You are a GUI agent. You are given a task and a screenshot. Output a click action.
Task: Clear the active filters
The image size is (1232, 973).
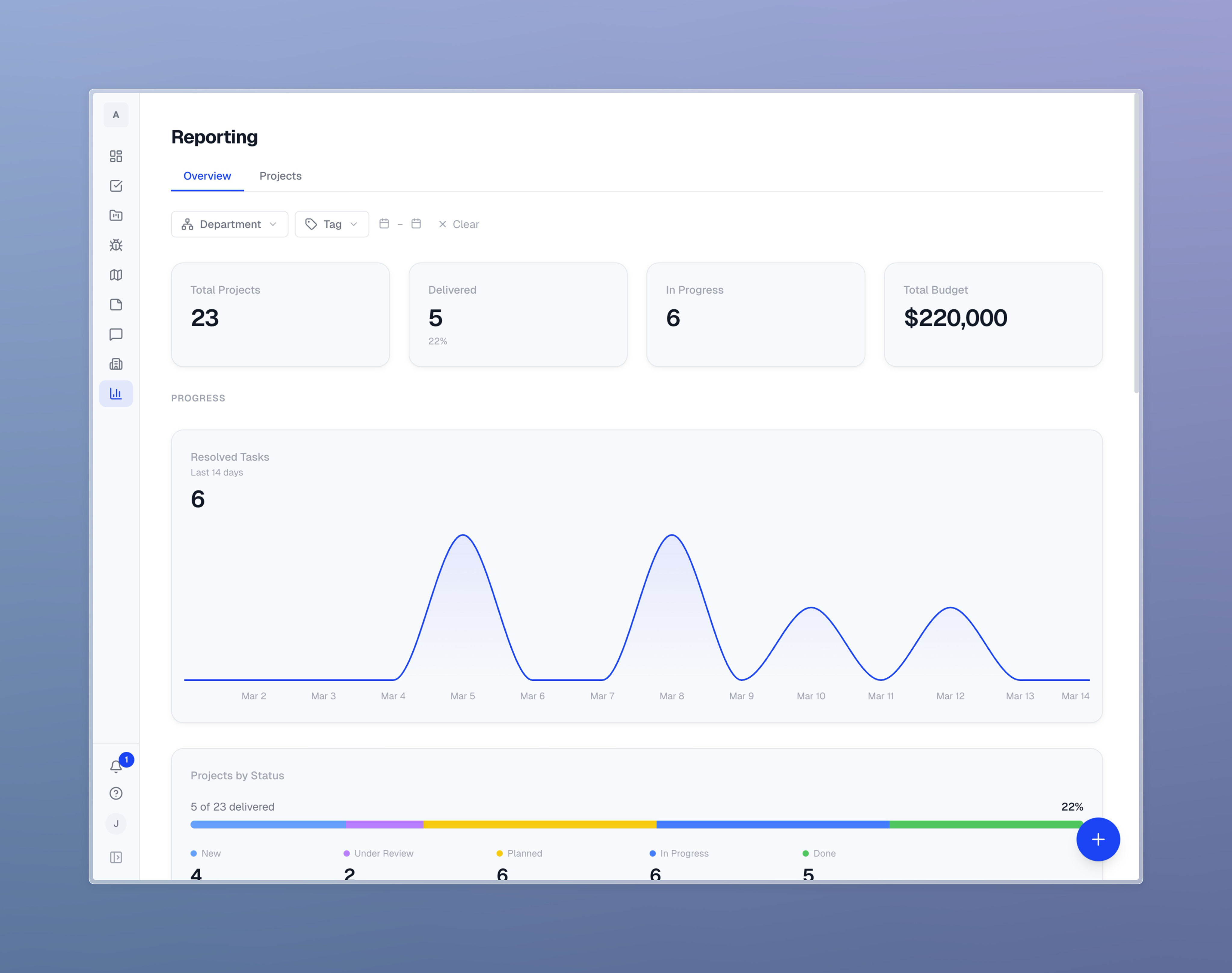(x=458, y=224)
